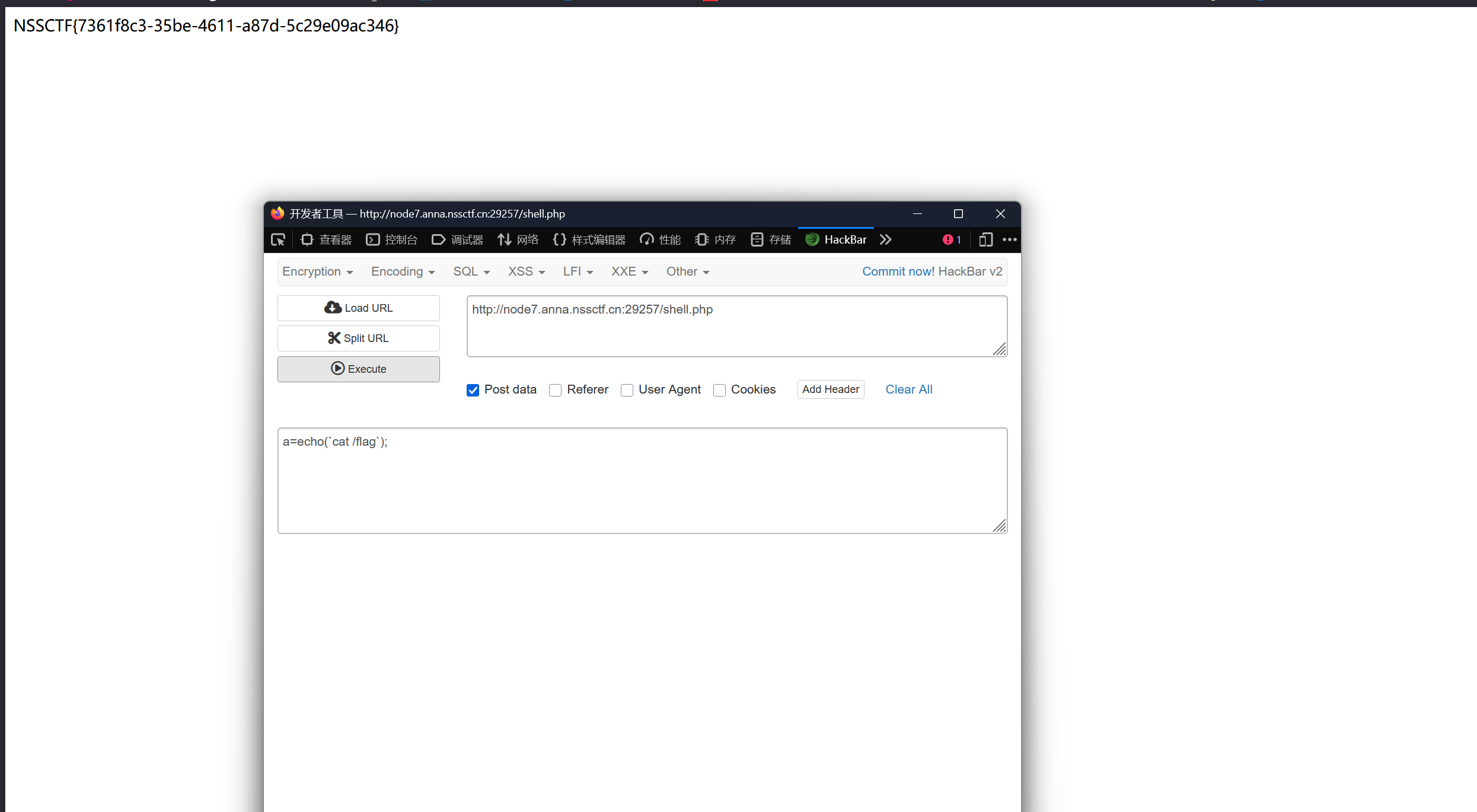The height and width of the screenshot is (812, 1477).
Task: Expand the Encryption dropdown
Action: pyautogui.click(x=318, y=272)
